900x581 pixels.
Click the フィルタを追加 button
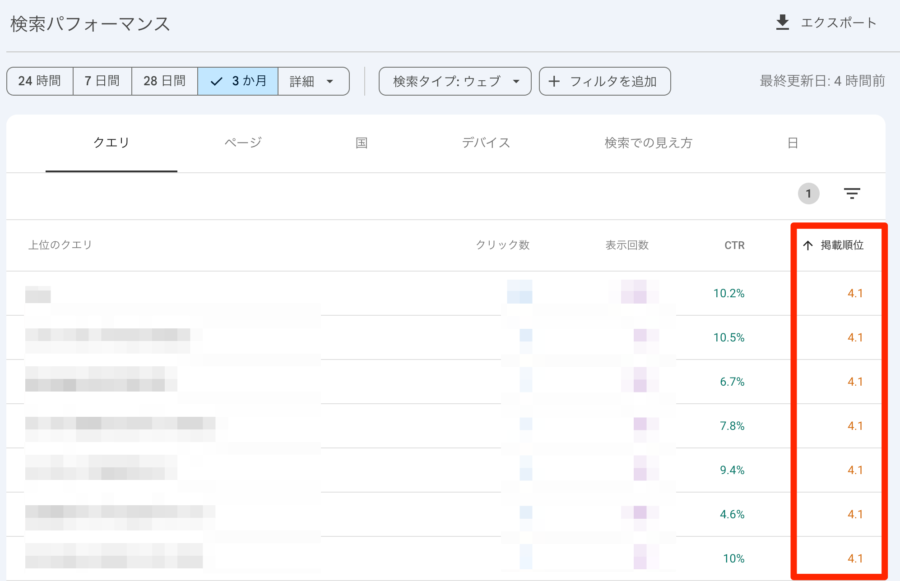point(605,81)
